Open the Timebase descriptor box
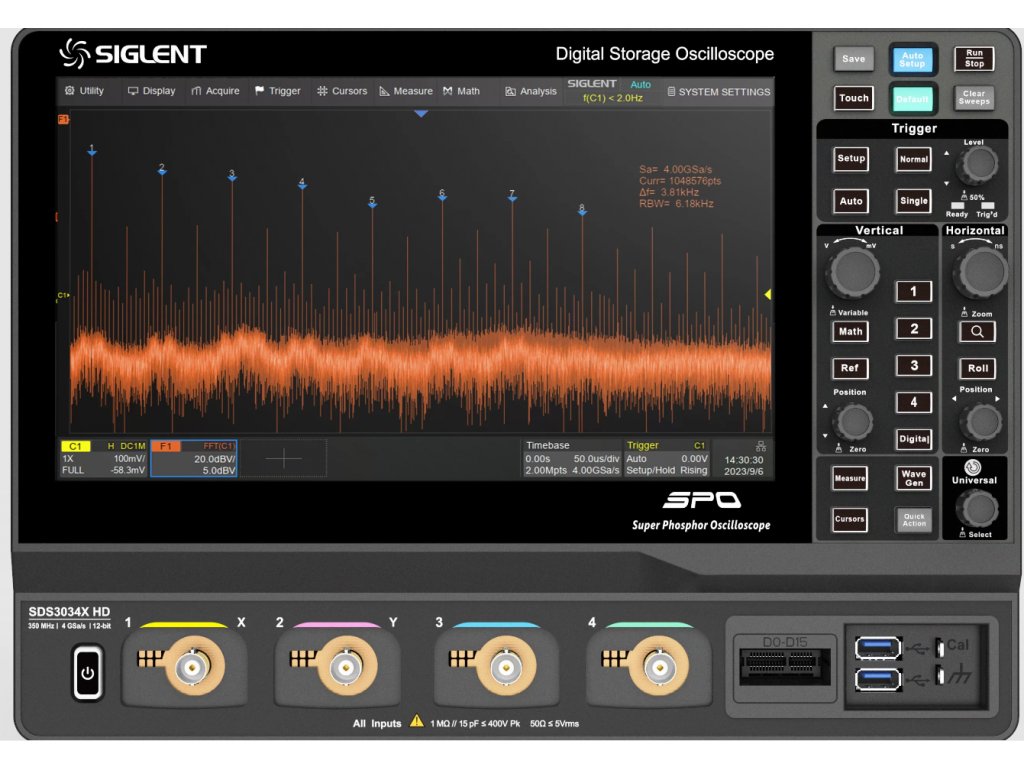Viewport: 1024px width, 768px height. pos(572,458)
